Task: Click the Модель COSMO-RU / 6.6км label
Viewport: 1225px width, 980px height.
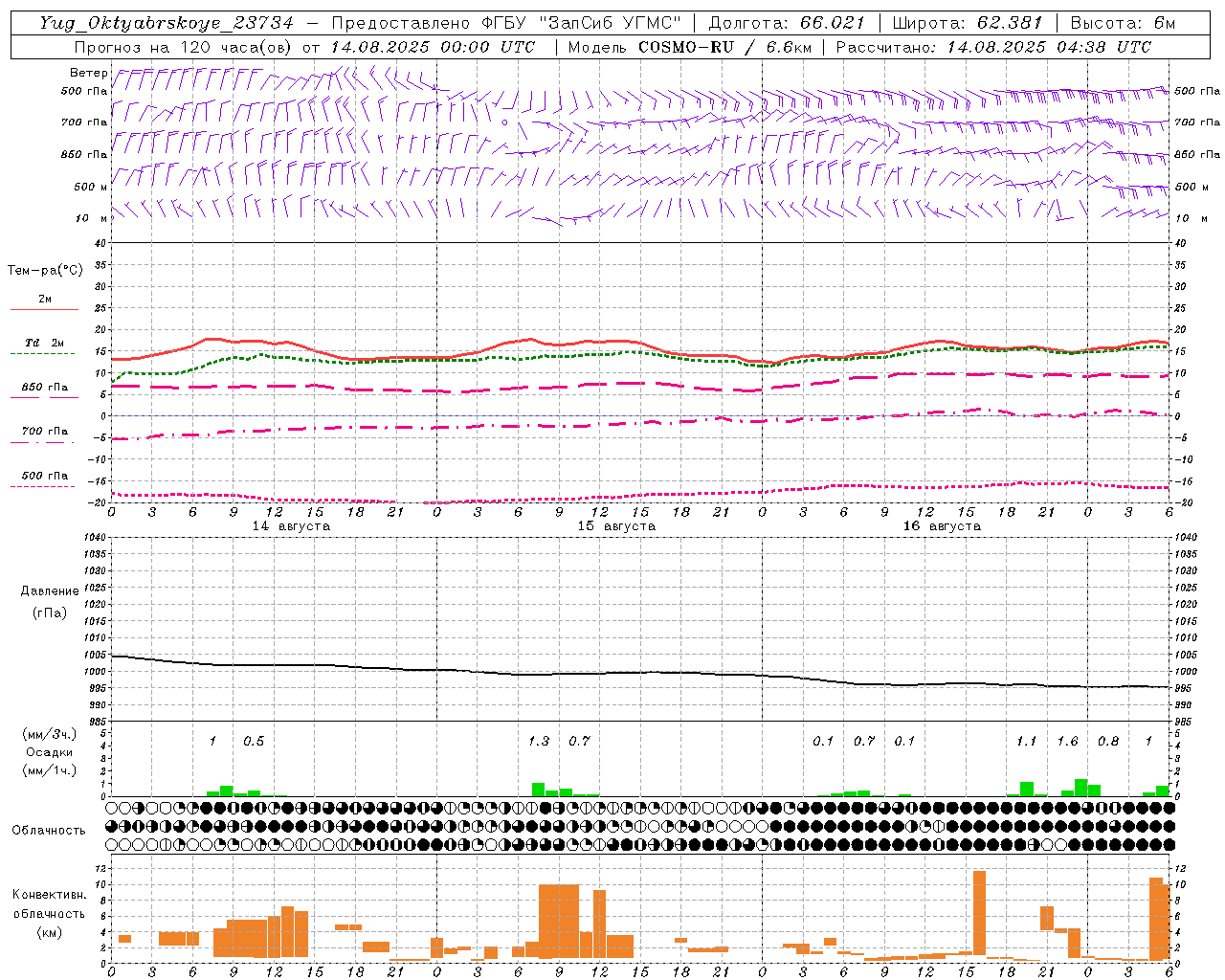Action: tap(689, 47)
